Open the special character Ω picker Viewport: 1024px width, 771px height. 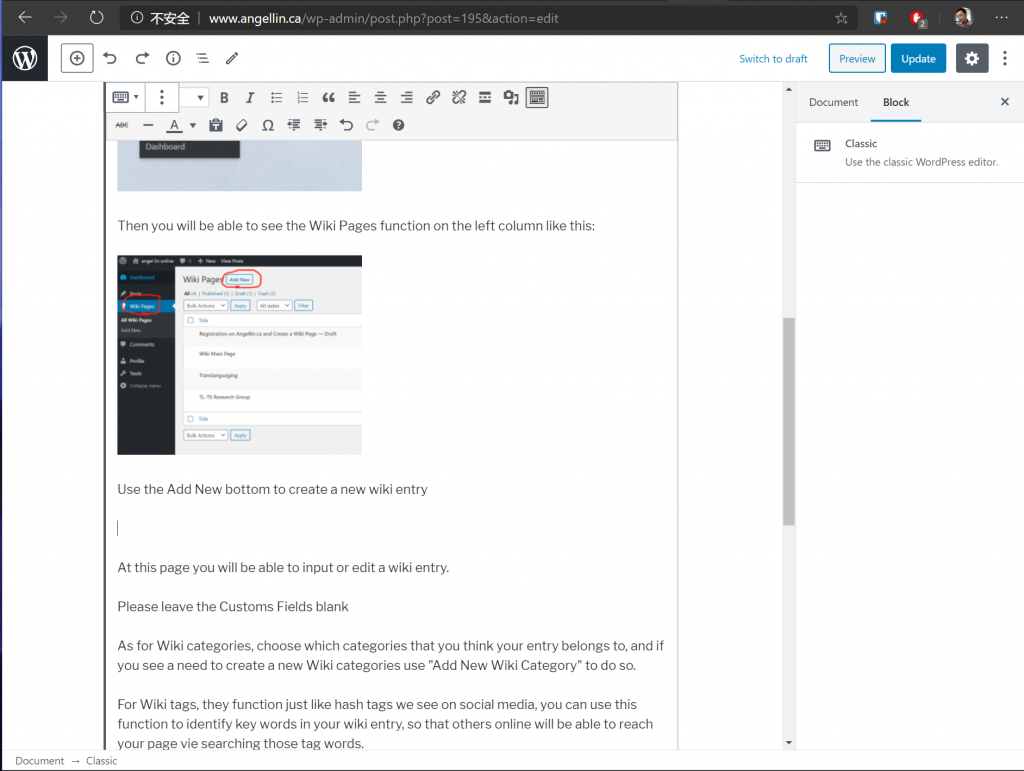pos(267,125)
